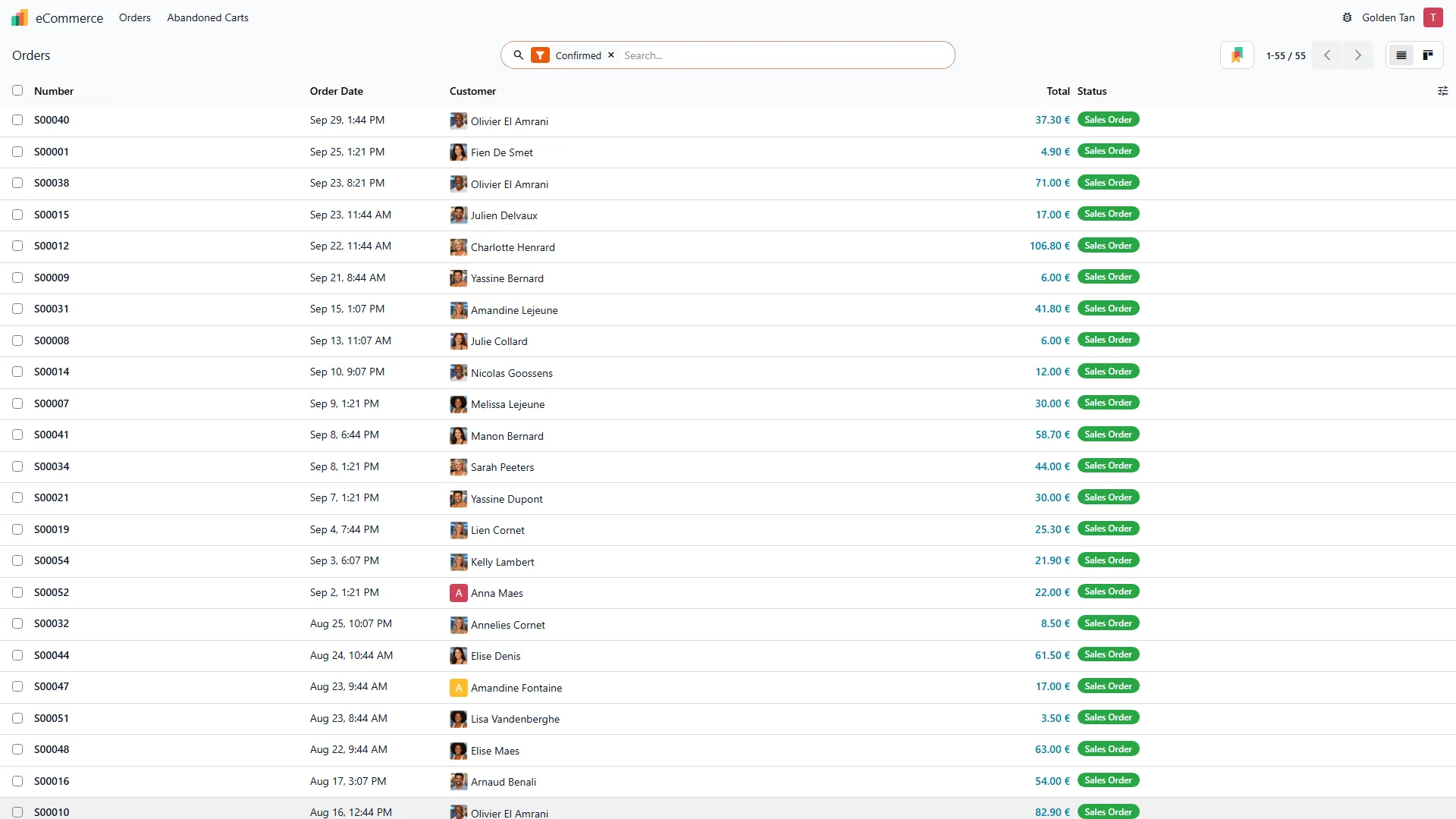This screenshot has height=819, width=1456.
Task: Go to previous page of orders
Action: coord(1327,55)
